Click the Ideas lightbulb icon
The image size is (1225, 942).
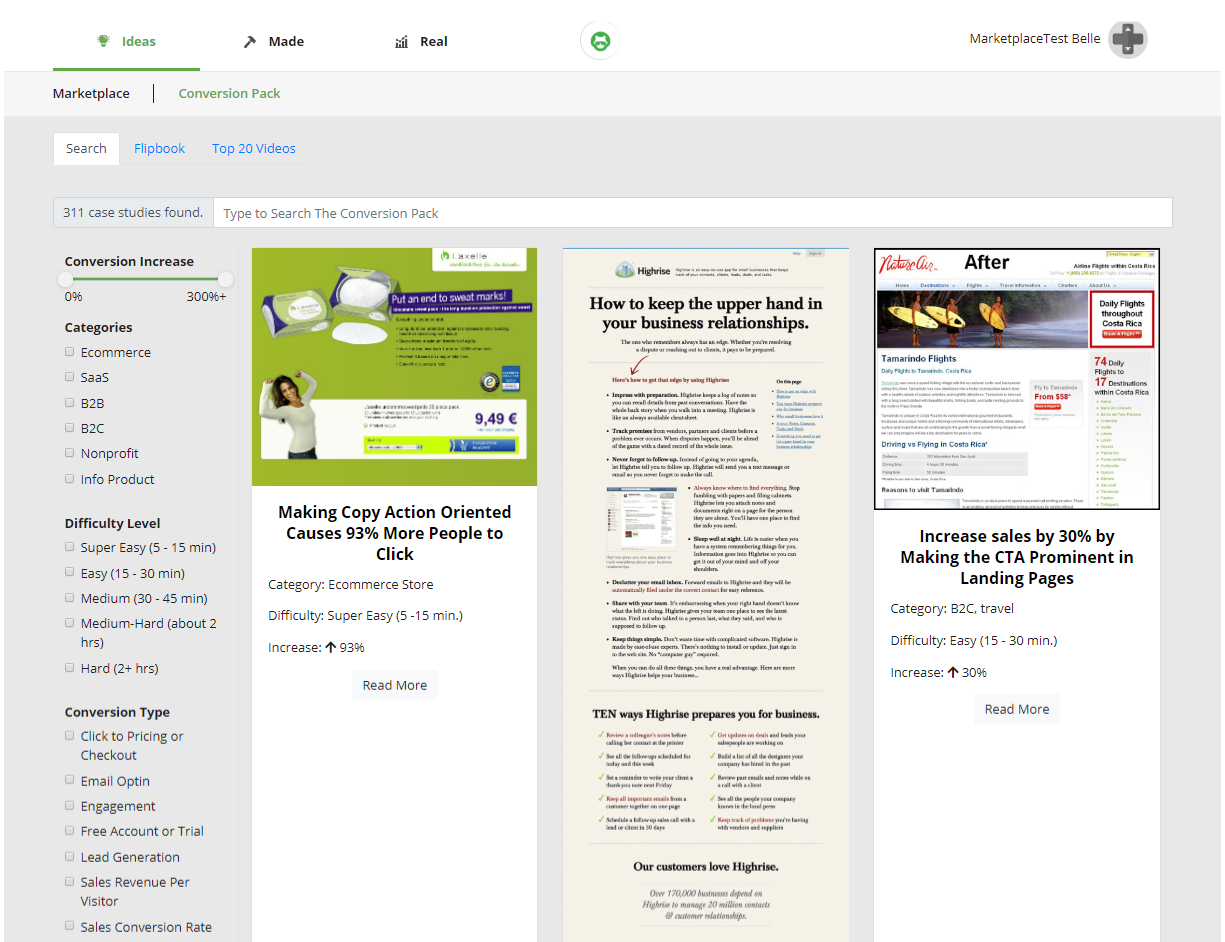pos(103,41)
